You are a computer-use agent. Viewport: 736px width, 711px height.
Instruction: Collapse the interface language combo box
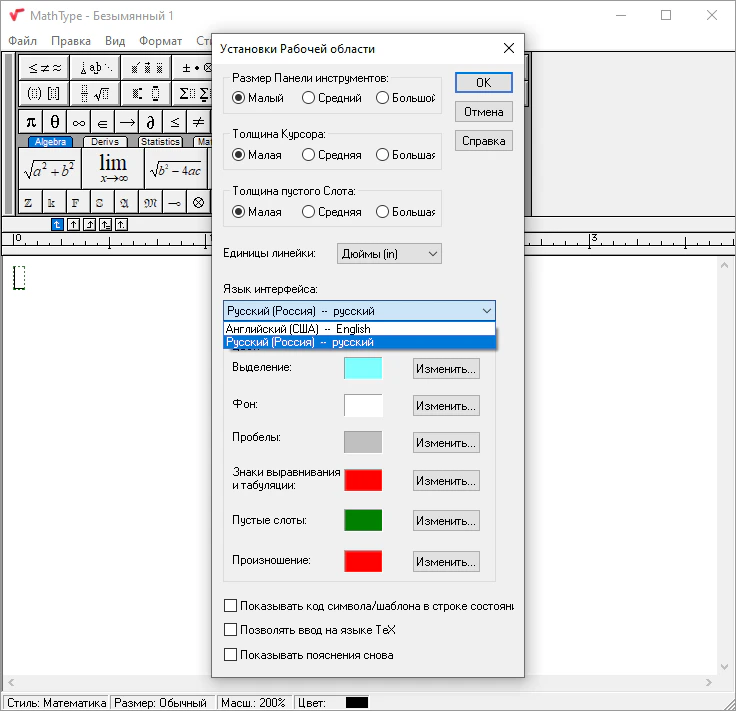(x=486, y=311)
